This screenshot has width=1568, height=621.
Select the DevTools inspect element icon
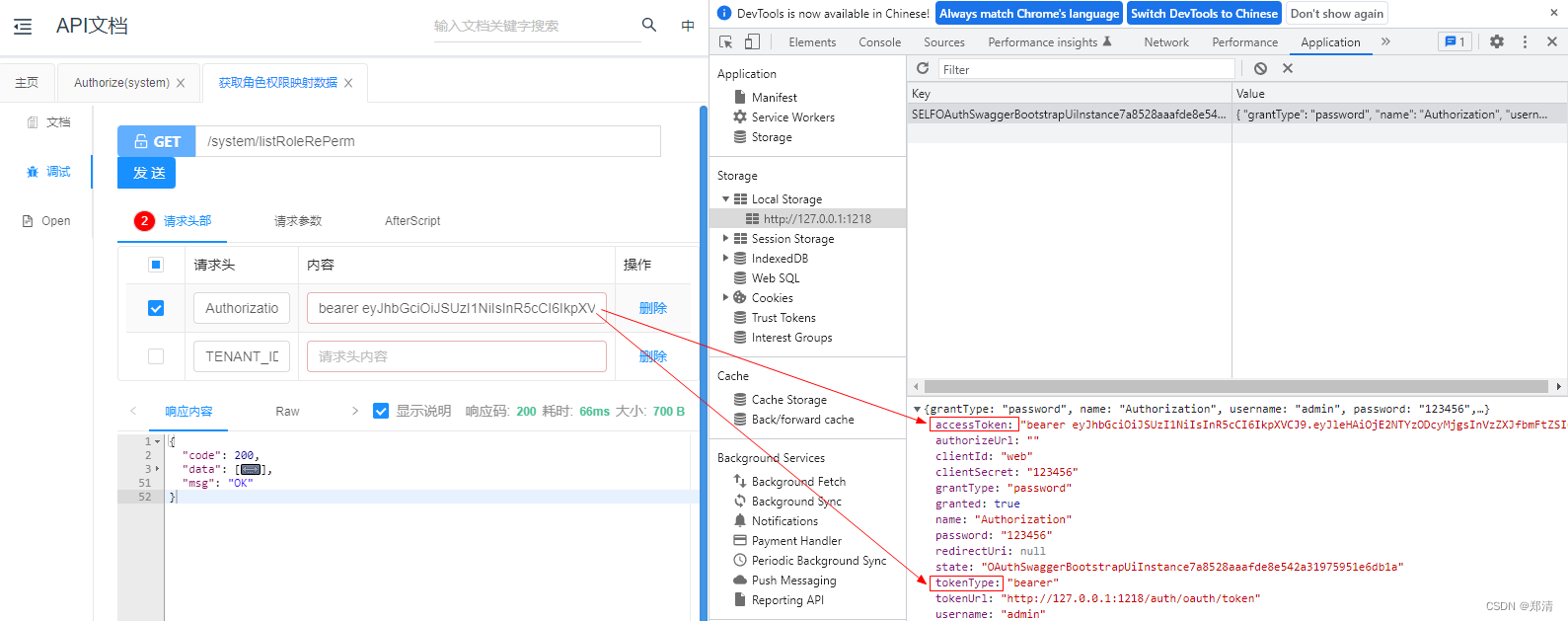[x=726, y=41]
